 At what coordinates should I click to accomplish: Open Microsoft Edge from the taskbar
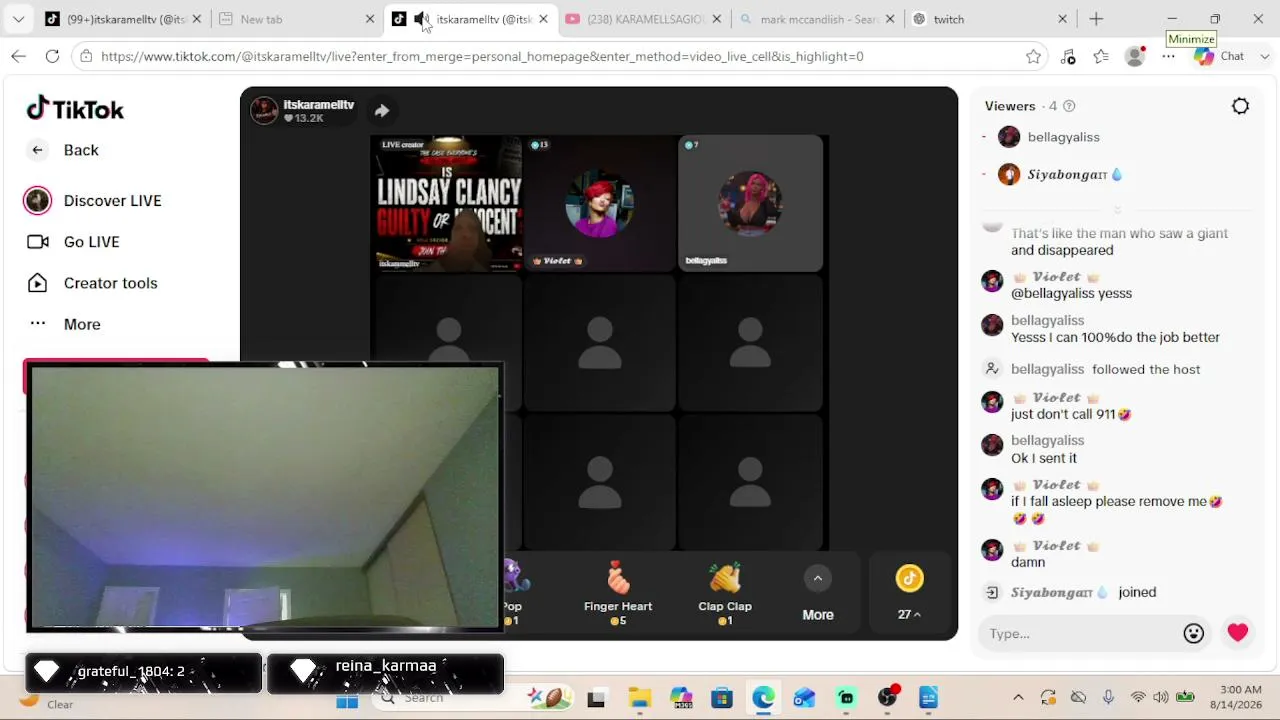(x=763, y=698)
